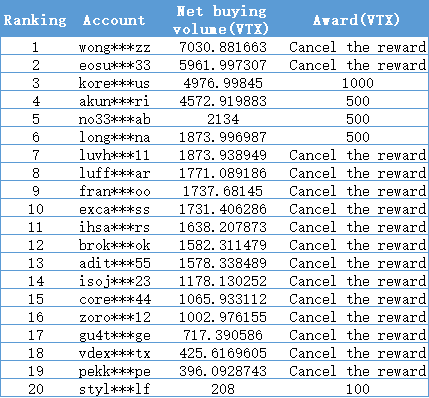Click volume value 1731.406286
Viewport: 429px width, 398px height.
[223, 209]
